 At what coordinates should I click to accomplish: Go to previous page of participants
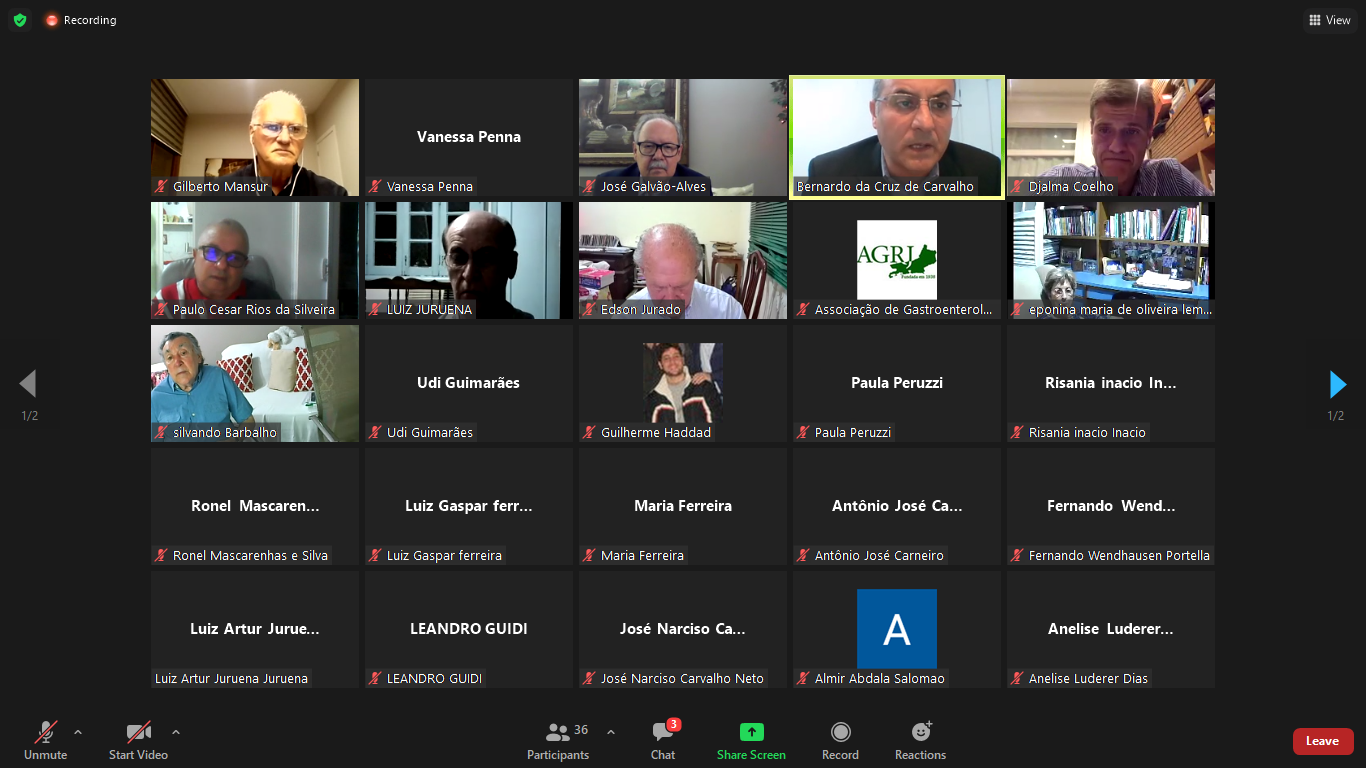[x=28, y=384]
